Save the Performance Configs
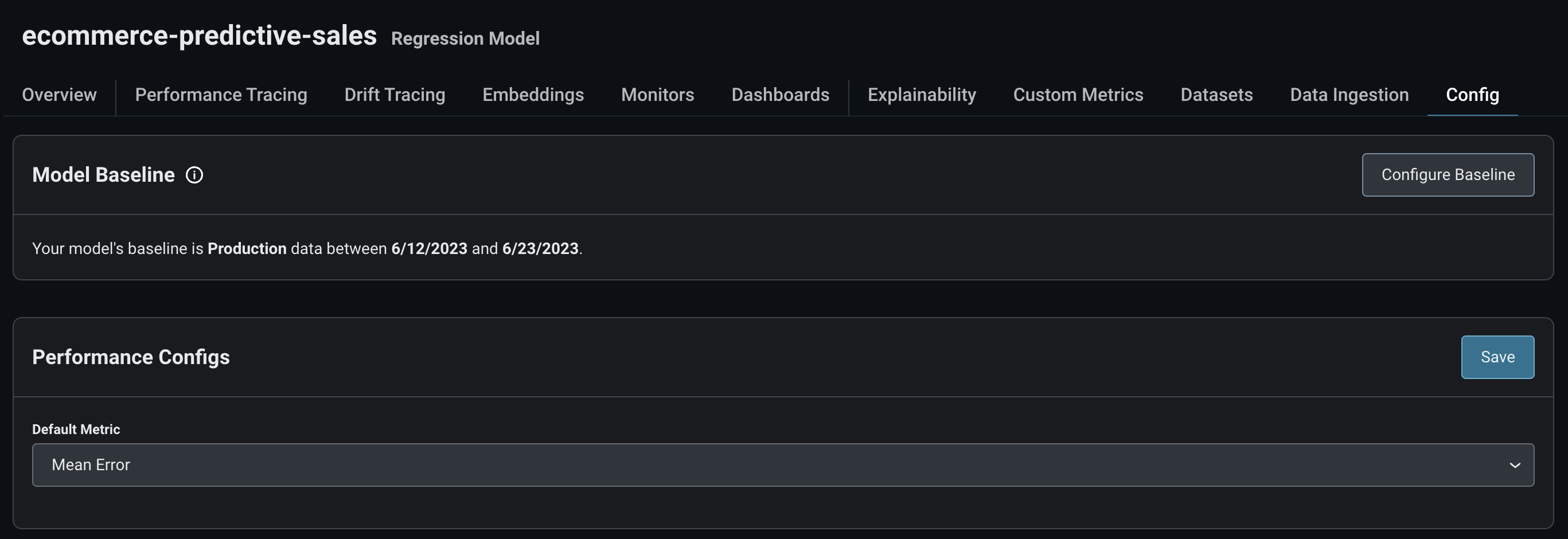Viewport: 1568px width, 539px height. pyautogui.click(x=1497, y=357)
